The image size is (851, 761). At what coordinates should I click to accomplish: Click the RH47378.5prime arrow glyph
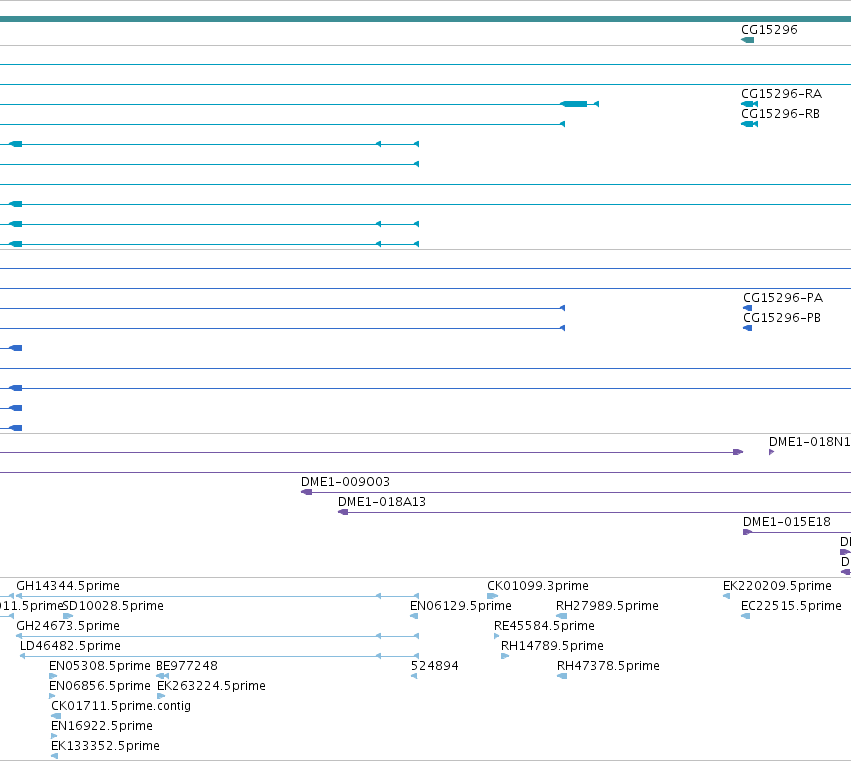tap(562, 676)
